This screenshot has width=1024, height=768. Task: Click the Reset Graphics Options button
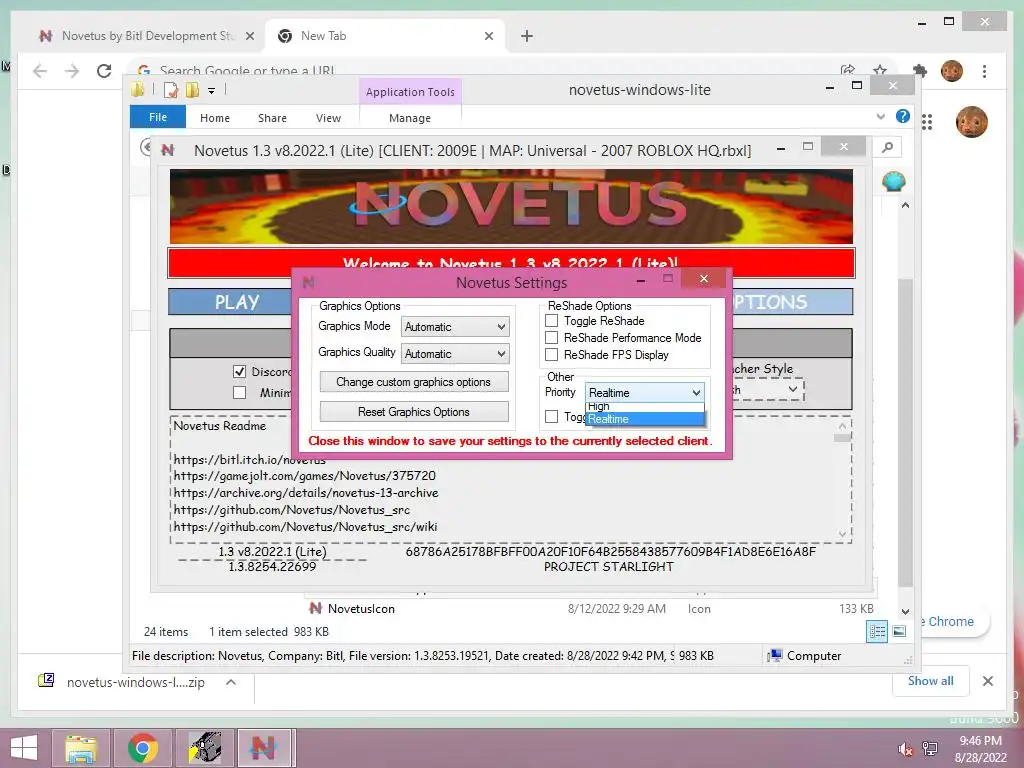point(414,411)
